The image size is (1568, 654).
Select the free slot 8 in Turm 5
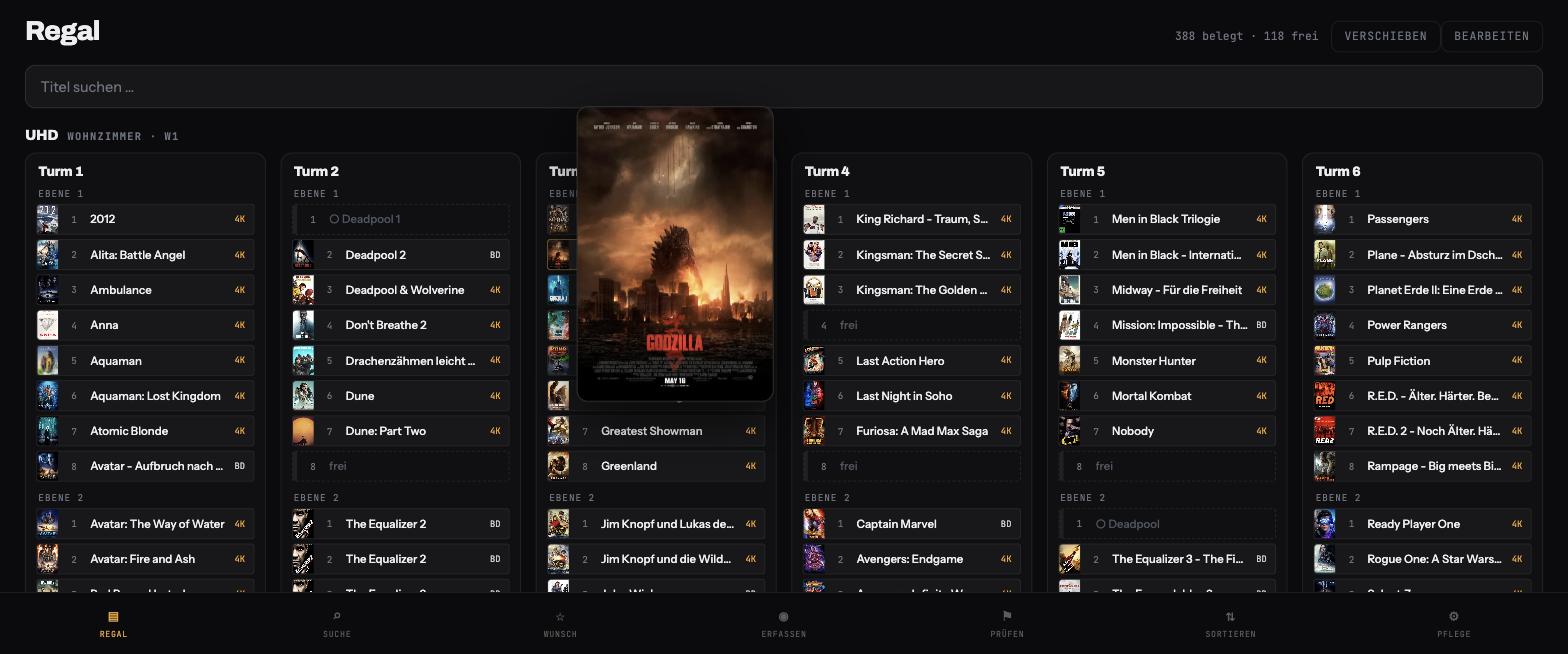(1167, 466)
